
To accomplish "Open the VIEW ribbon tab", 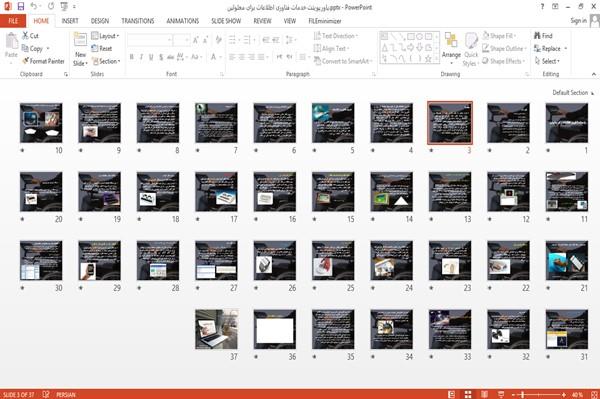I will click(x=290, y=21).
